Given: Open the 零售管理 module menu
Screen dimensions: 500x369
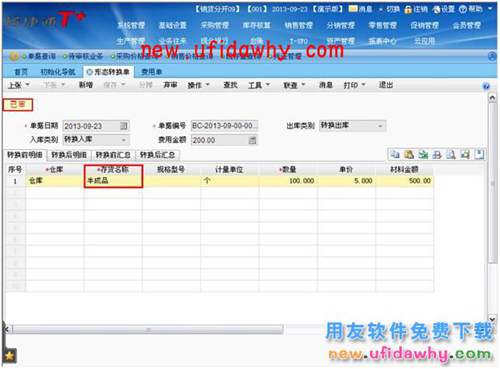Looking at the screenshot, I should point(383,25).
